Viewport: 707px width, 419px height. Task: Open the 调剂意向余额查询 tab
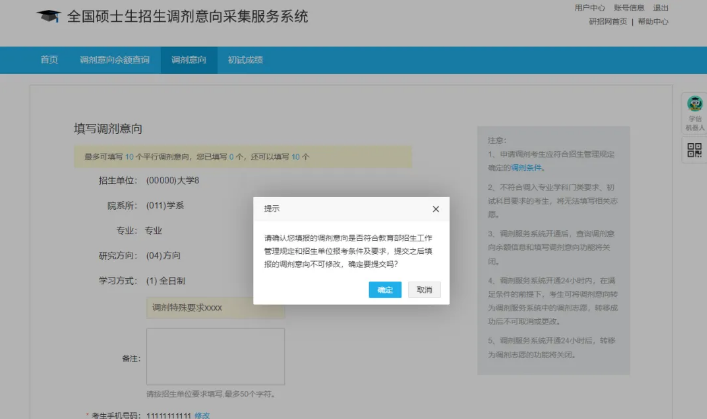tap(114, 60)
